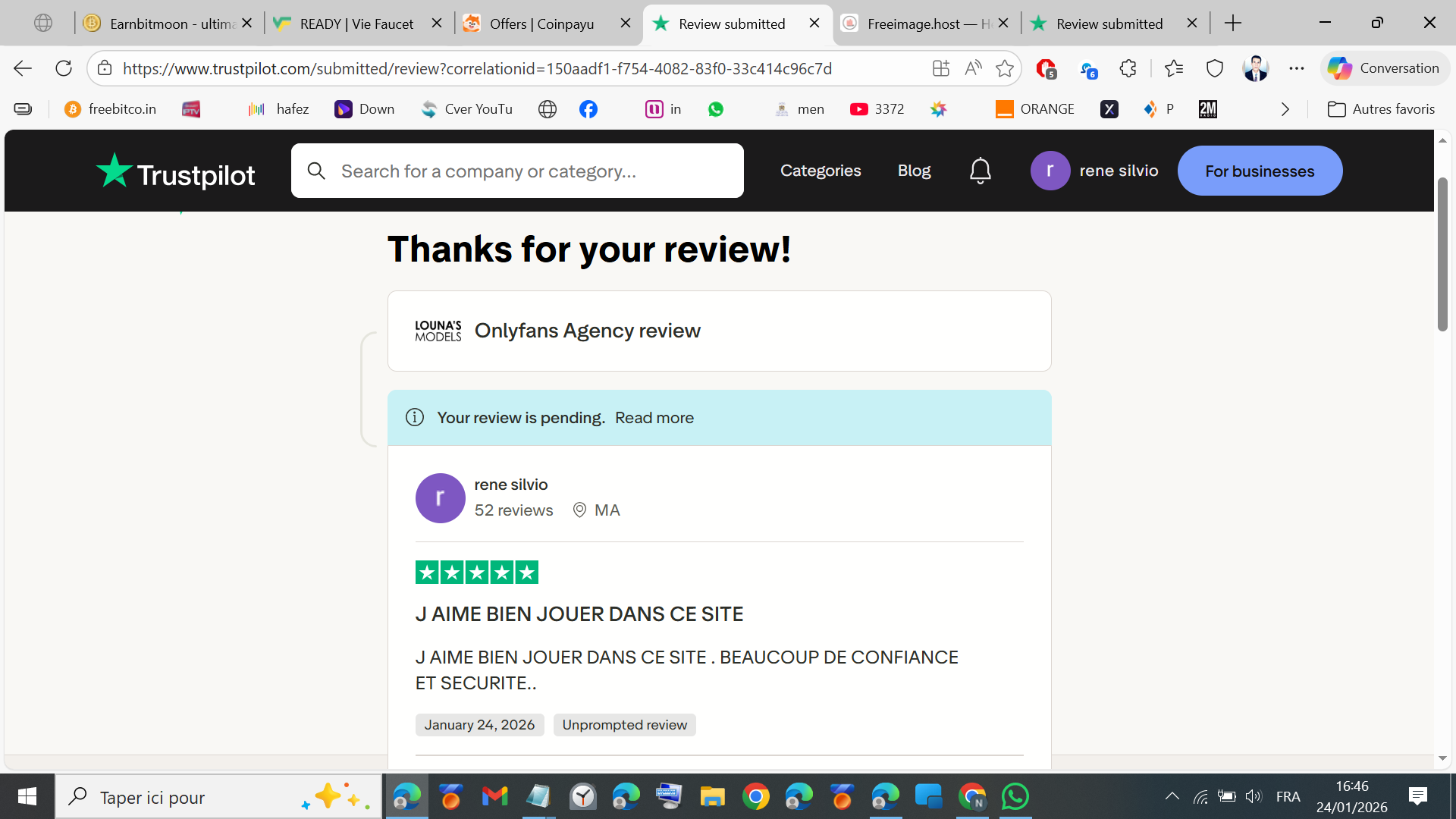Add page to favorites with star icon
1456x819 pixels.
(1005, 68)
